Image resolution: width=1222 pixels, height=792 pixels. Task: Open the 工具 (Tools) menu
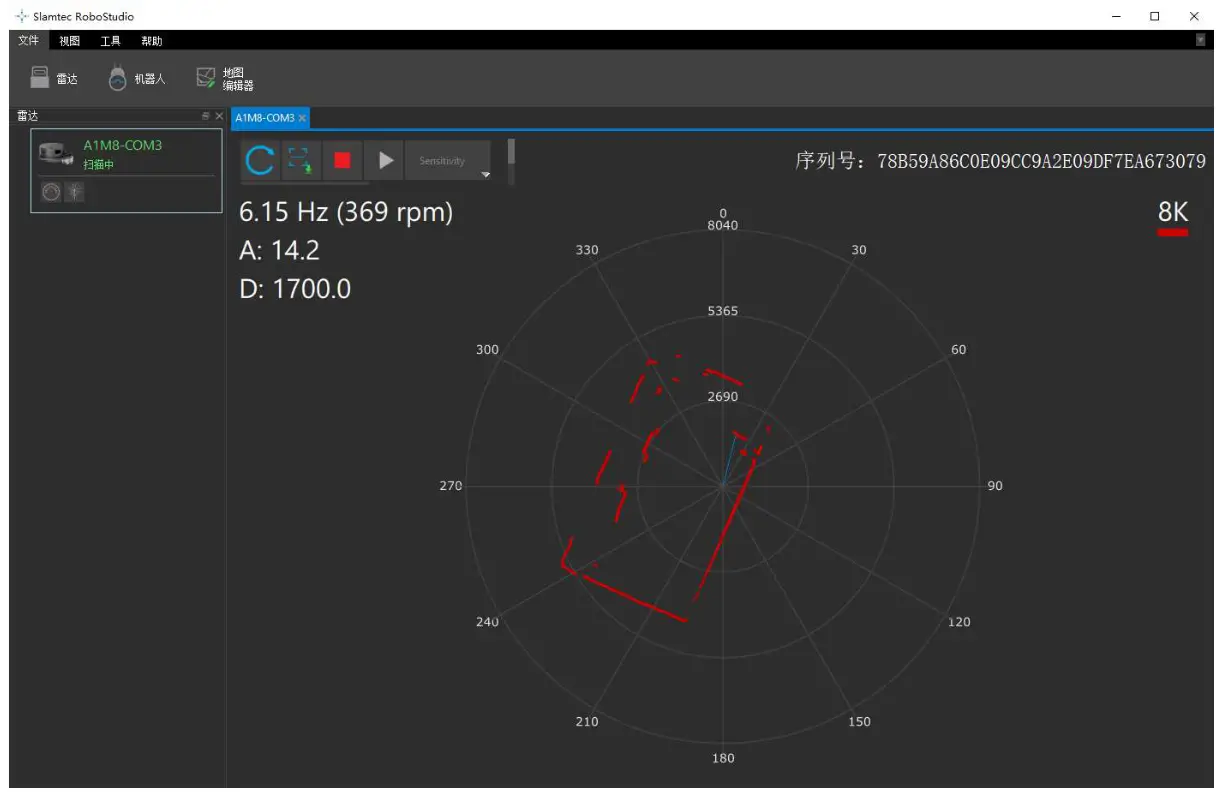pyautogui.click(x=111, y=40)
